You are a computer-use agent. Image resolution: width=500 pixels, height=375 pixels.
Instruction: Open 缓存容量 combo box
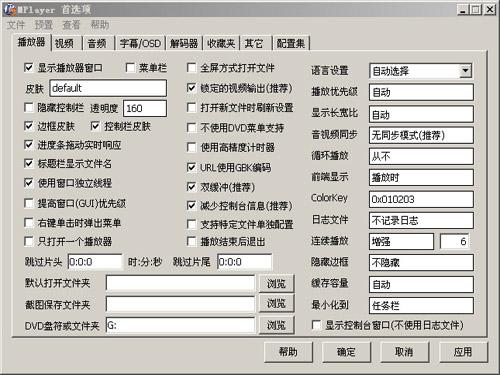421,284
